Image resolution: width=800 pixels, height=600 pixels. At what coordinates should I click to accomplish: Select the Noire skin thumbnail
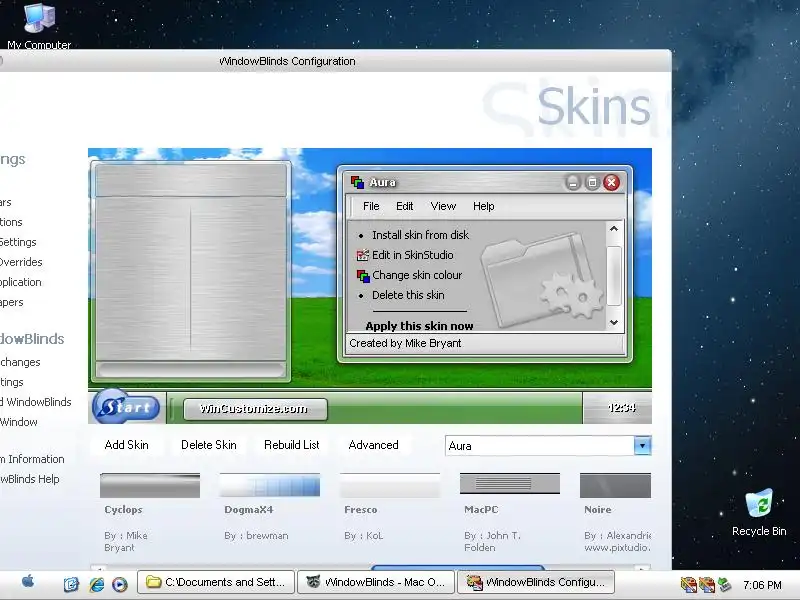(615, 485)
